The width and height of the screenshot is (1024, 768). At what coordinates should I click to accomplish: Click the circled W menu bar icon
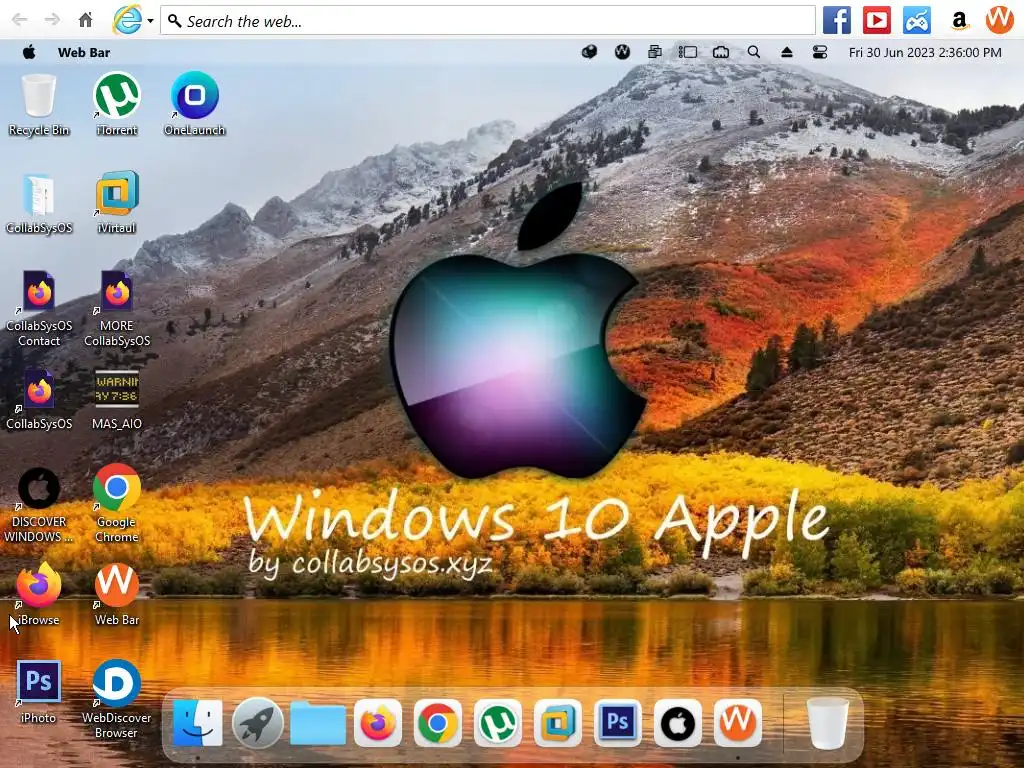coord(622,52)
